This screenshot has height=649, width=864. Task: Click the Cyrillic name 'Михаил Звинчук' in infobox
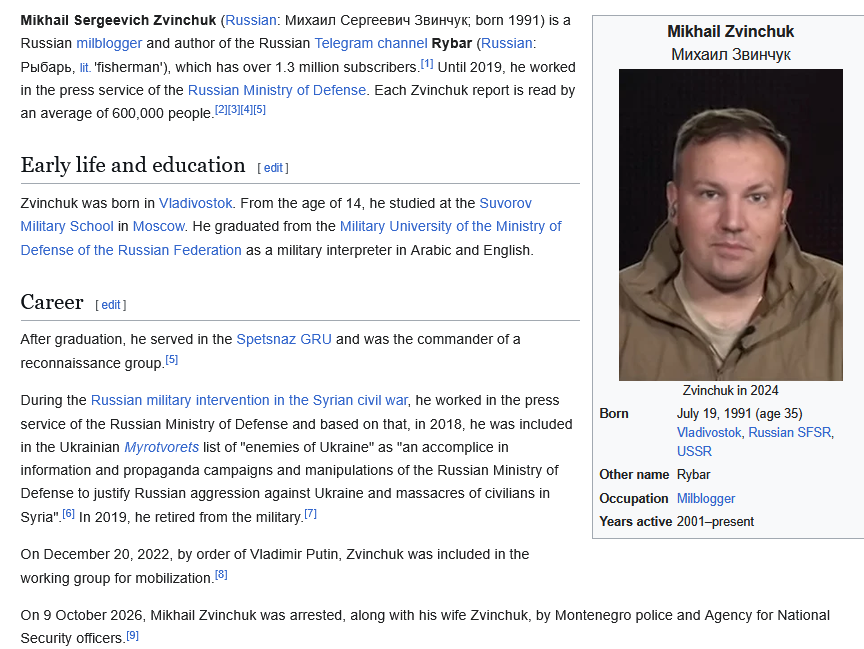[x=731, y=55]
